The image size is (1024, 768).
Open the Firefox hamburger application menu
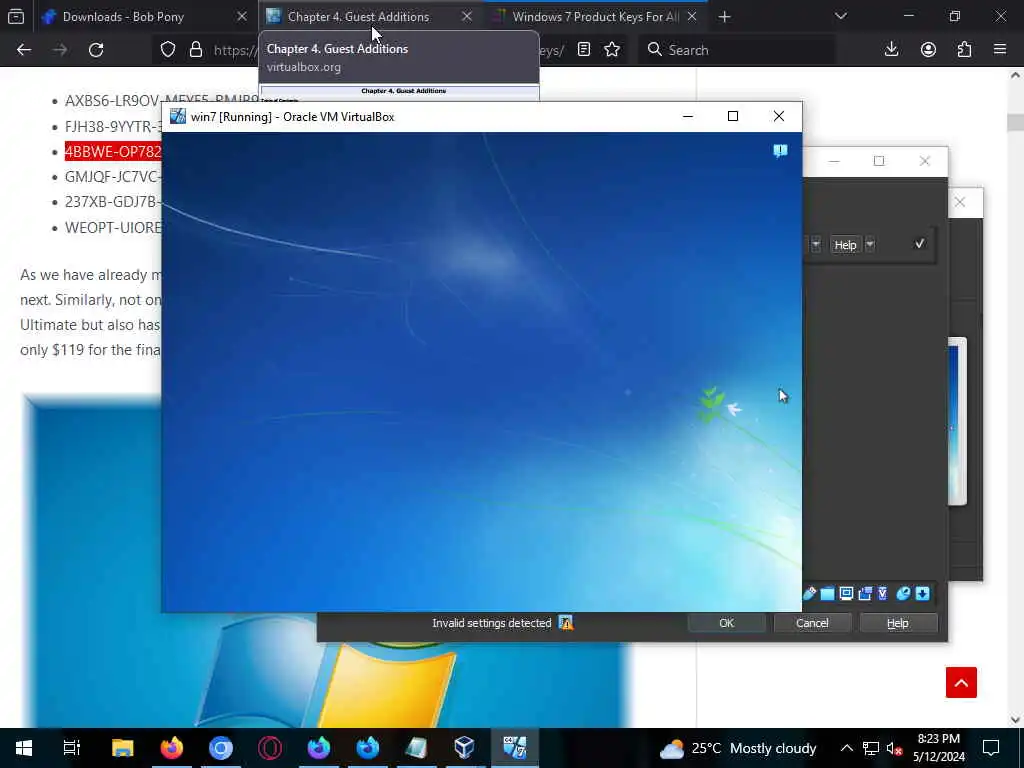coord(1000,50)
